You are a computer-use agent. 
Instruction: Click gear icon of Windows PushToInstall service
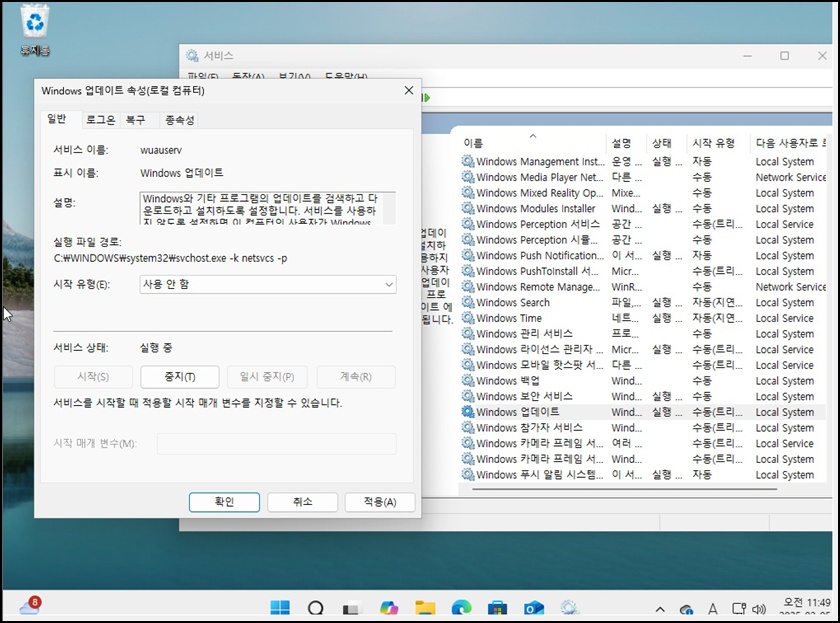pyautogui.click(x=468, y=271)
